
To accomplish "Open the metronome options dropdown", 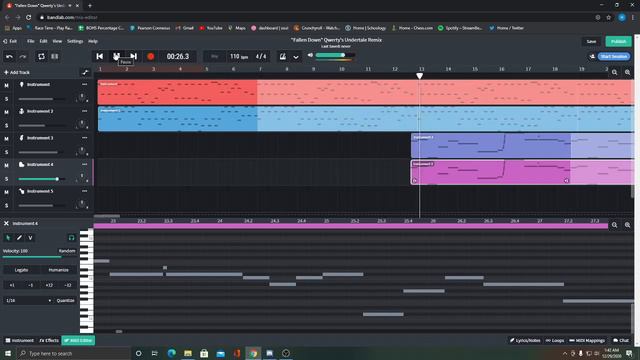I will tap(296, 57).
